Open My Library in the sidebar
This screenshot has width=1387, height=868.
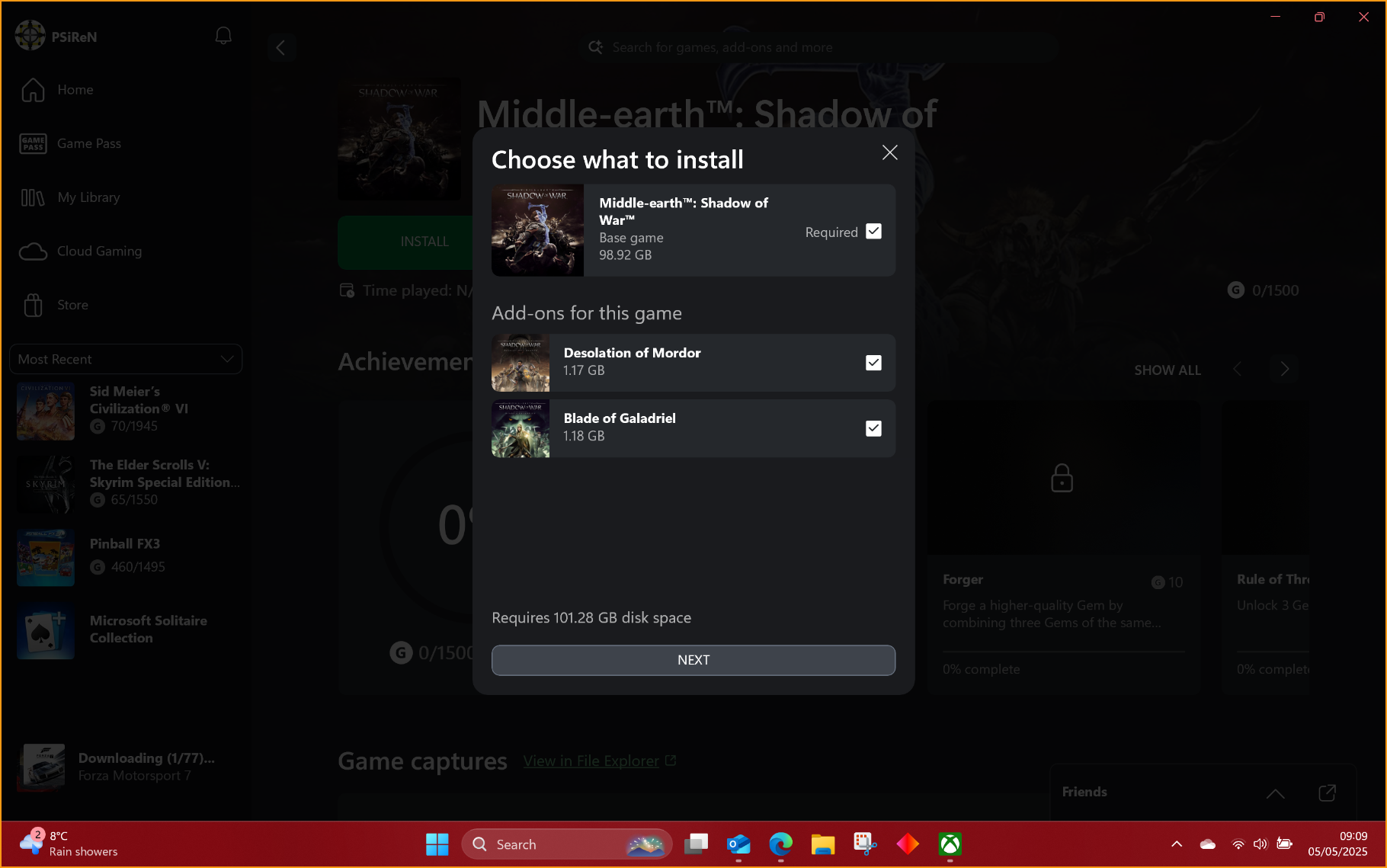pos(88,197)
